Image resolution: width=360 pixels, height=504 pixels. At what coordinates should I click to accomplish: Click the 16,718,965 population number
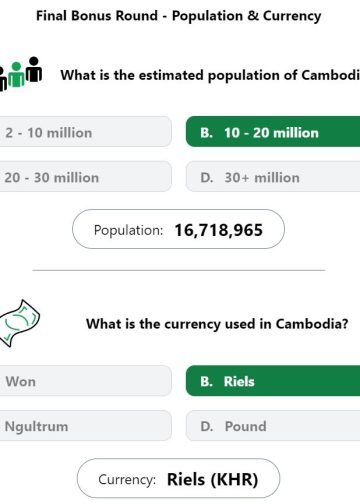[219, 230]
